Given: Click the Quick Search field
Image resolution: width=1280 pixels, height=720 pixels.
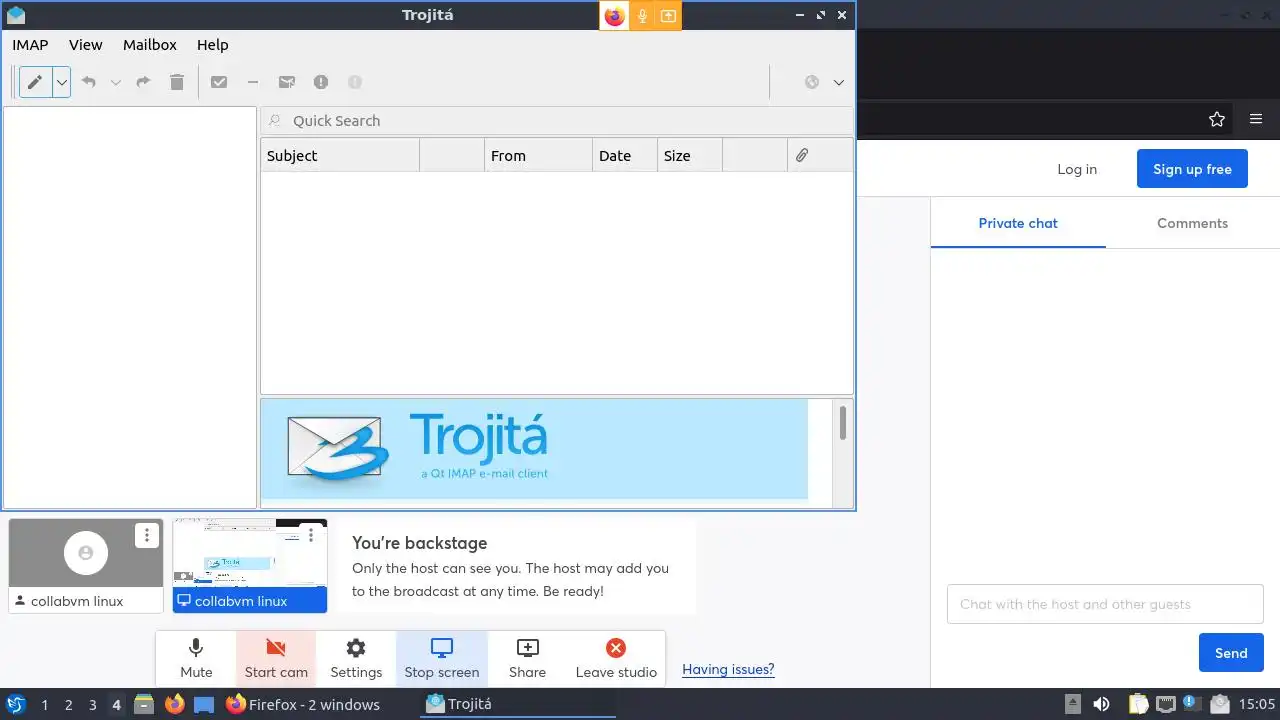Looking at the screenshot, I should (557, 120).
